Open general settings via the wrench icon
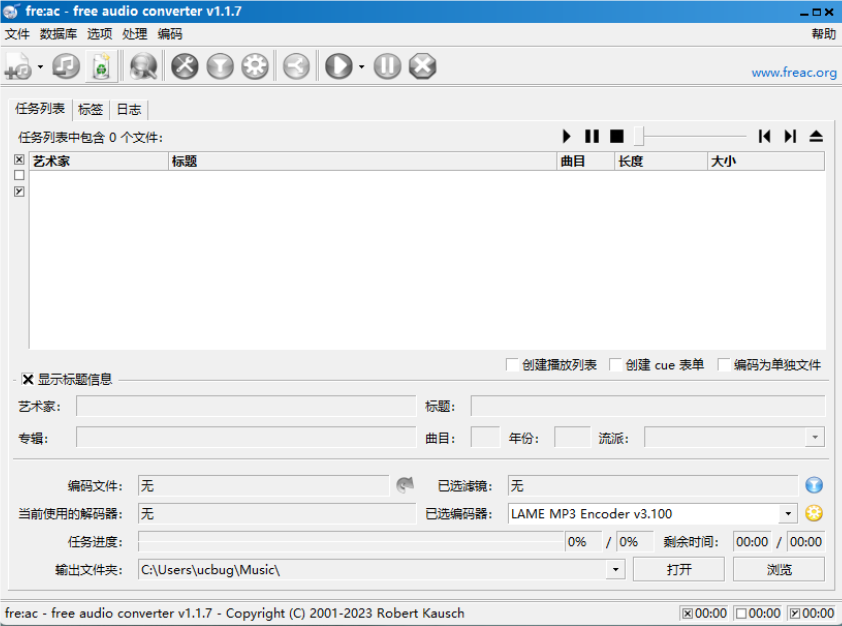 [184, 66]
